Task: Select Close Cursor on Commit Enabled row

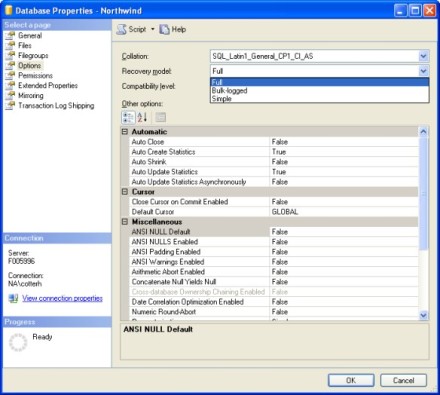Action: coord(274,202)
